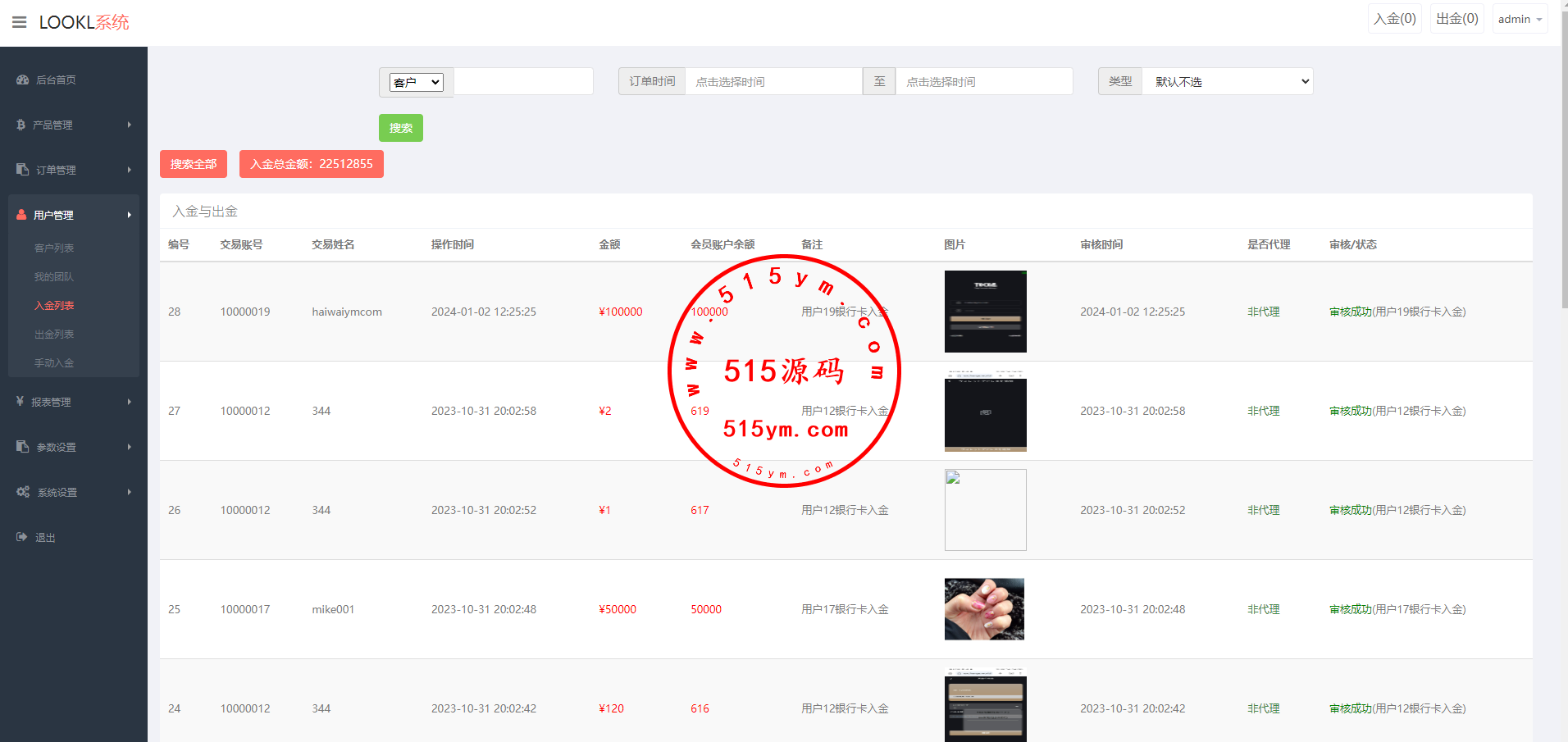Open the 客户 search field dropdown
The height and width of the screenshot is (742, 1568).
point(416,82)
